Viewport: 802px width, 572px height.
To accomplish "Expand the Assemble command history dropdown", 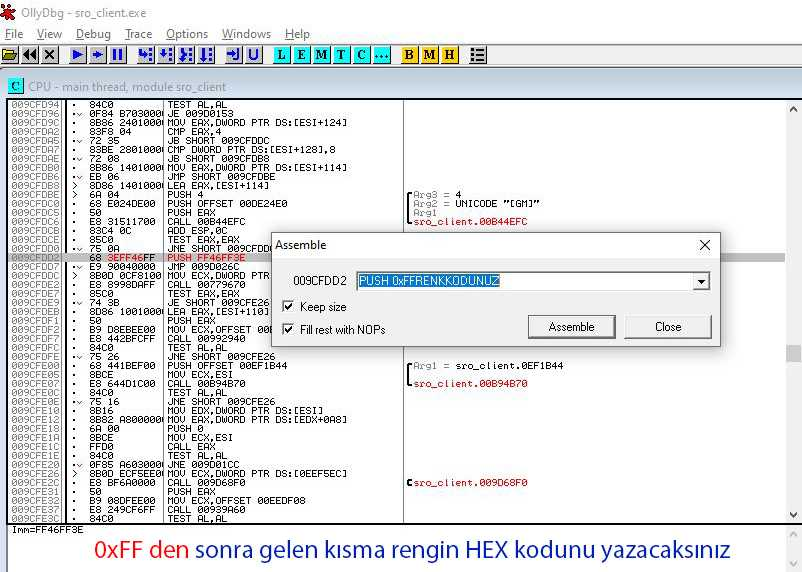I will pos(702,281).
